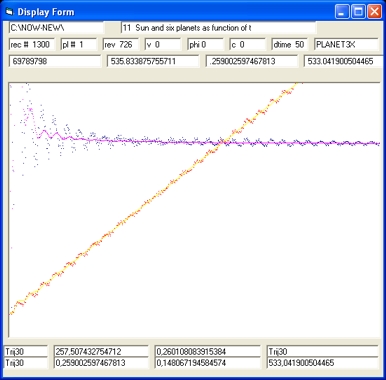
Task: Click the 535.833875755711 value field
Action: click(x=153, y=61)
